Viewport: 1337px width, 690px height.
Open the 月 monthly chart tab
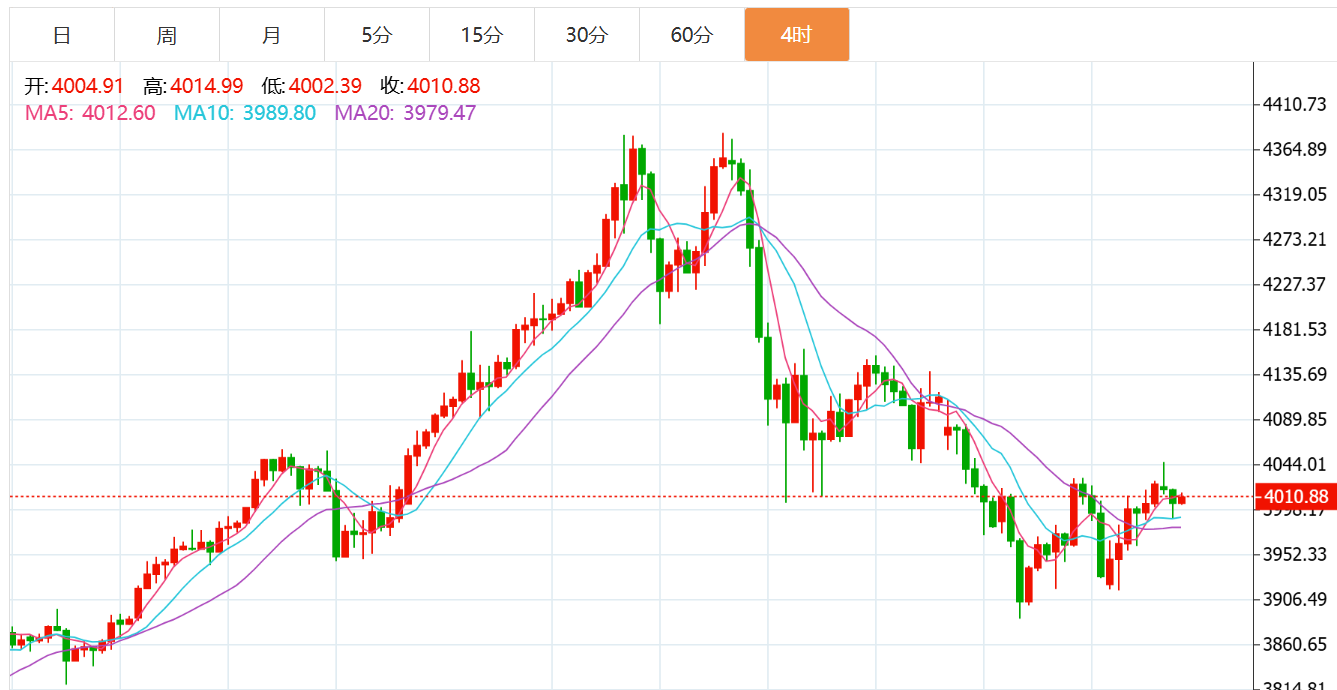(x=272, y=35)
